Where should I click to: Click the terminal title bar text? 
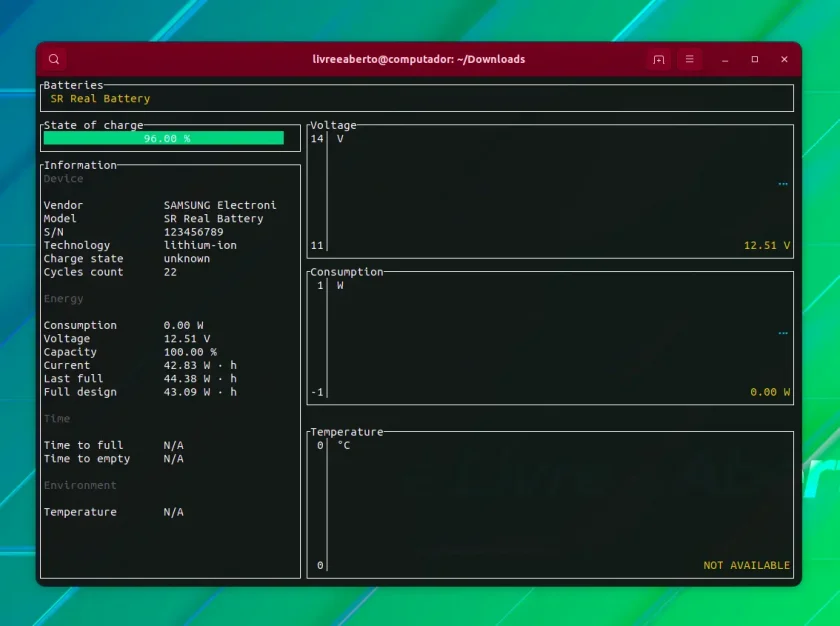pyautogui.click(x=418, y=59)
